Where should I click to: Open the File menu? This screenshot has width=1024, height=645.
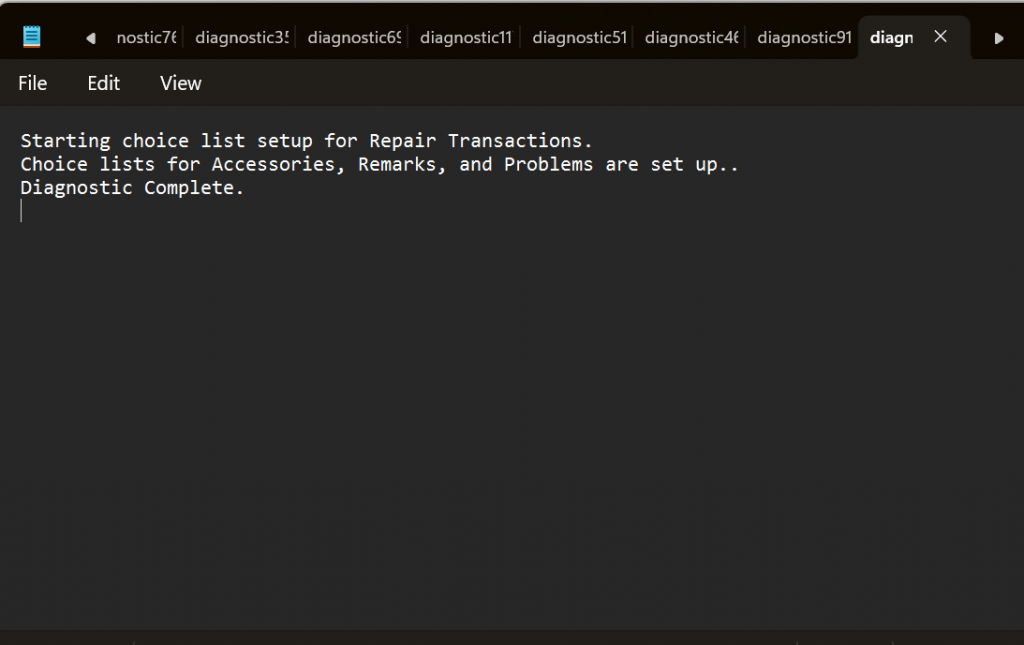(x=33, y=83)
